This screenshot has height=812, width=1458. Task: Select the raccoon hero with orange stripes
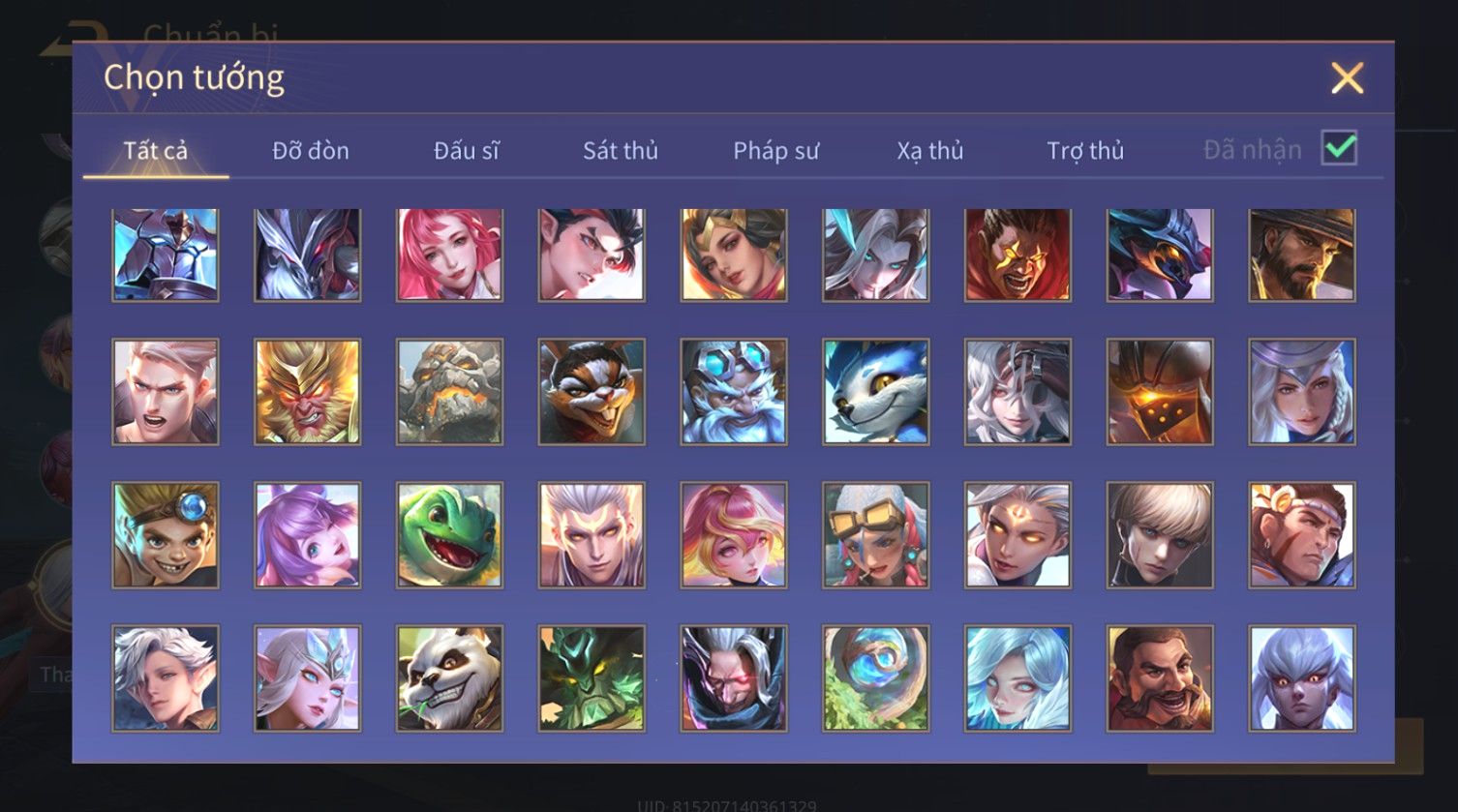(592, 392)
